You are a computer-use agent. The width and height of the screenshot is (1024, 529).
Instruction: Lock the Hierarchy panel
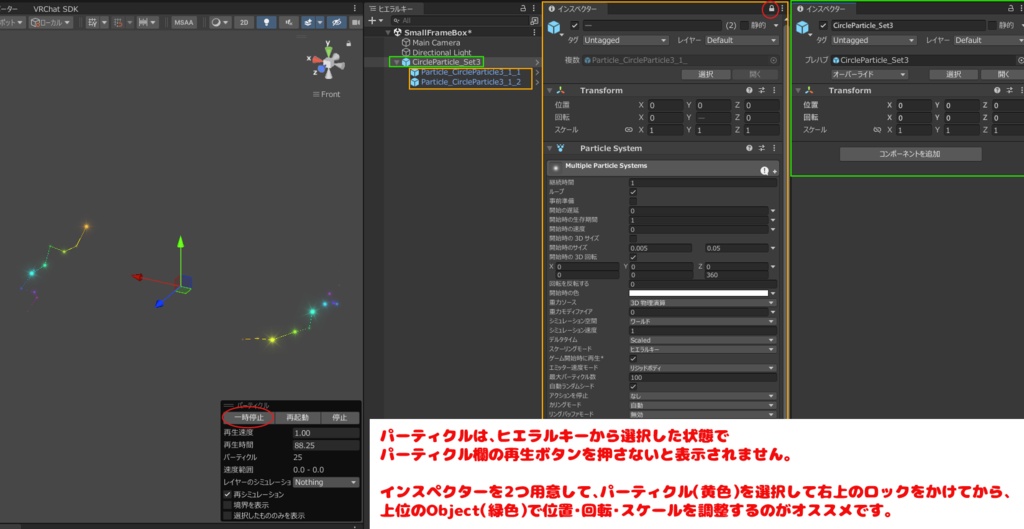coord(523,8)
